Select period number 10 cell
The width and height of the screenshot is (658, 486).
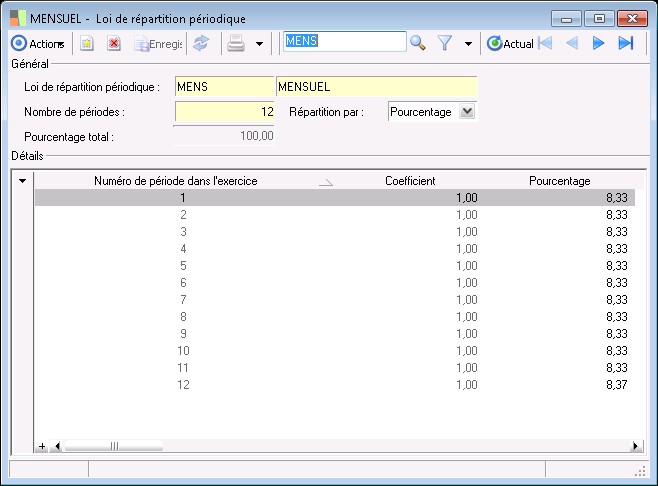pos(183,351)
